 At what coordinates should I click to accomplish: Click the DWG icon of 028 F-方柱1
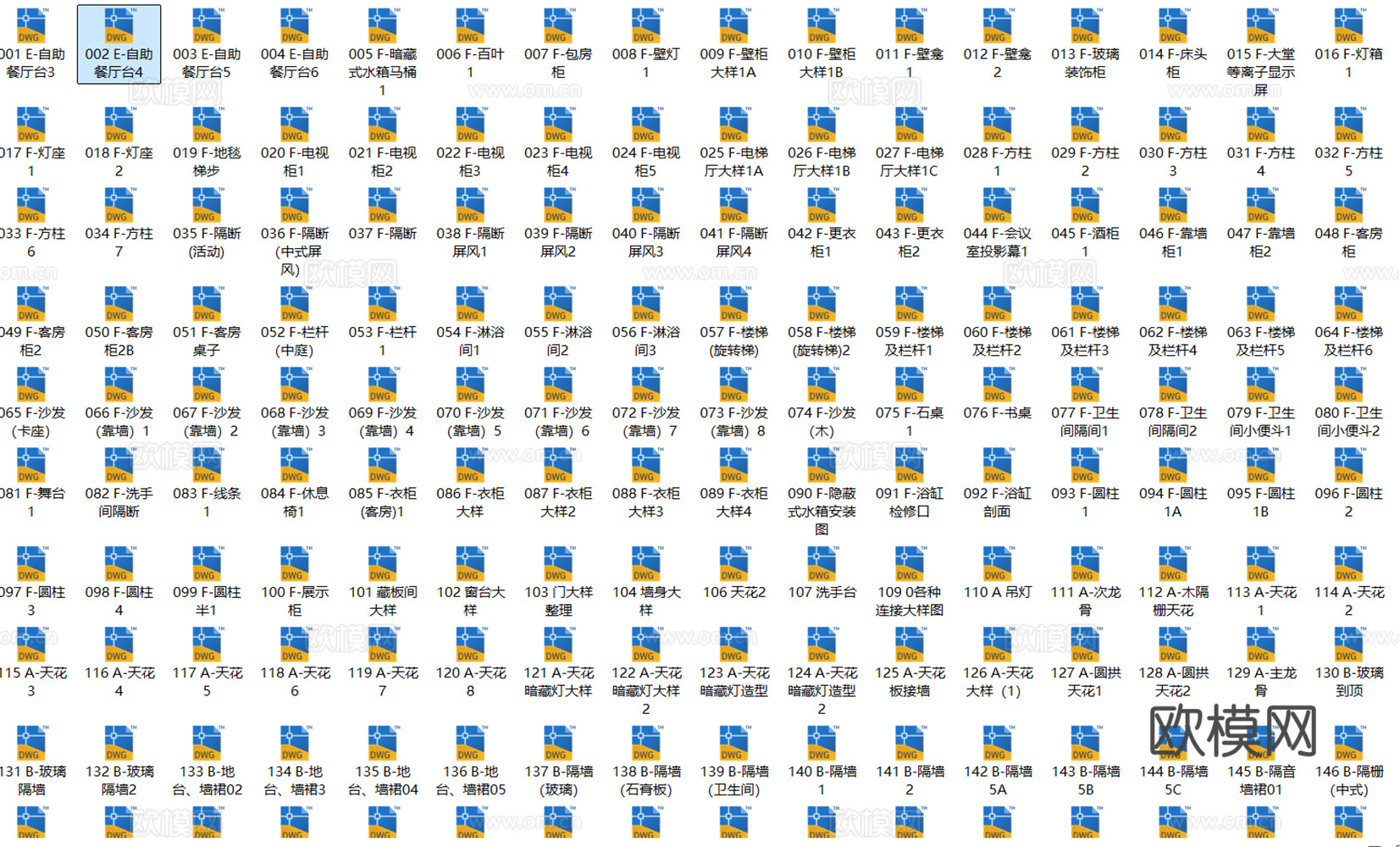pos(998,125)
